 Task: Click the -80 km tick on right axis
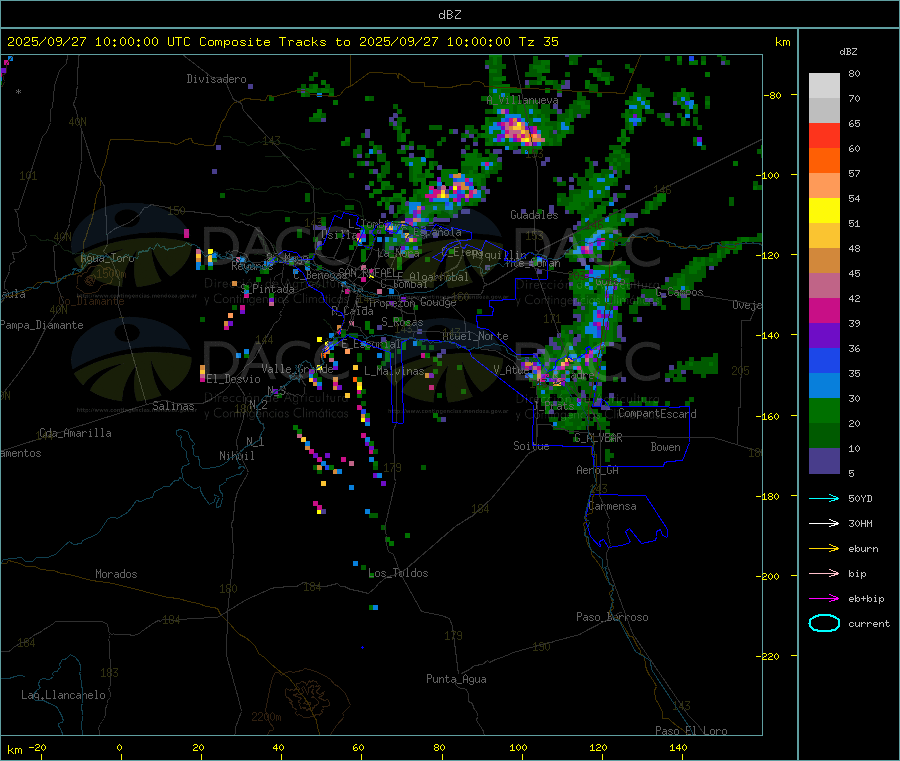pyautogui.click(x=772, y=95)
